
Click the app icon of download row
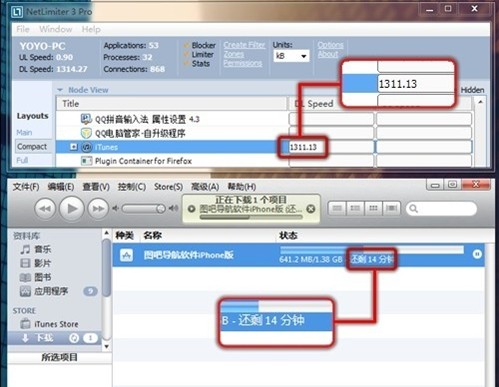pos(126,255)
